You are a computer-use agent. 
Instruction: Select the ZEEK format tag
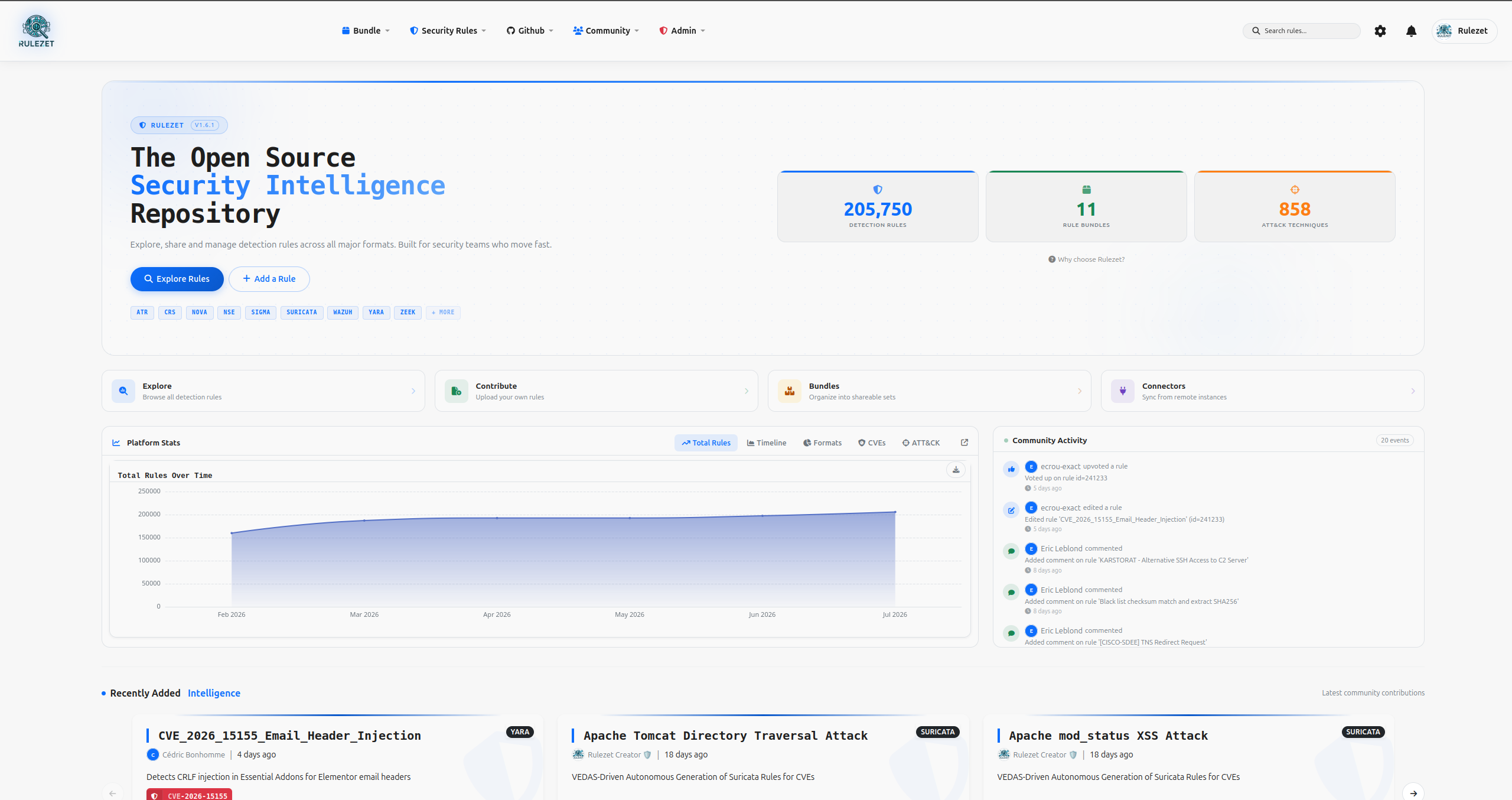(x=408, y=313)
